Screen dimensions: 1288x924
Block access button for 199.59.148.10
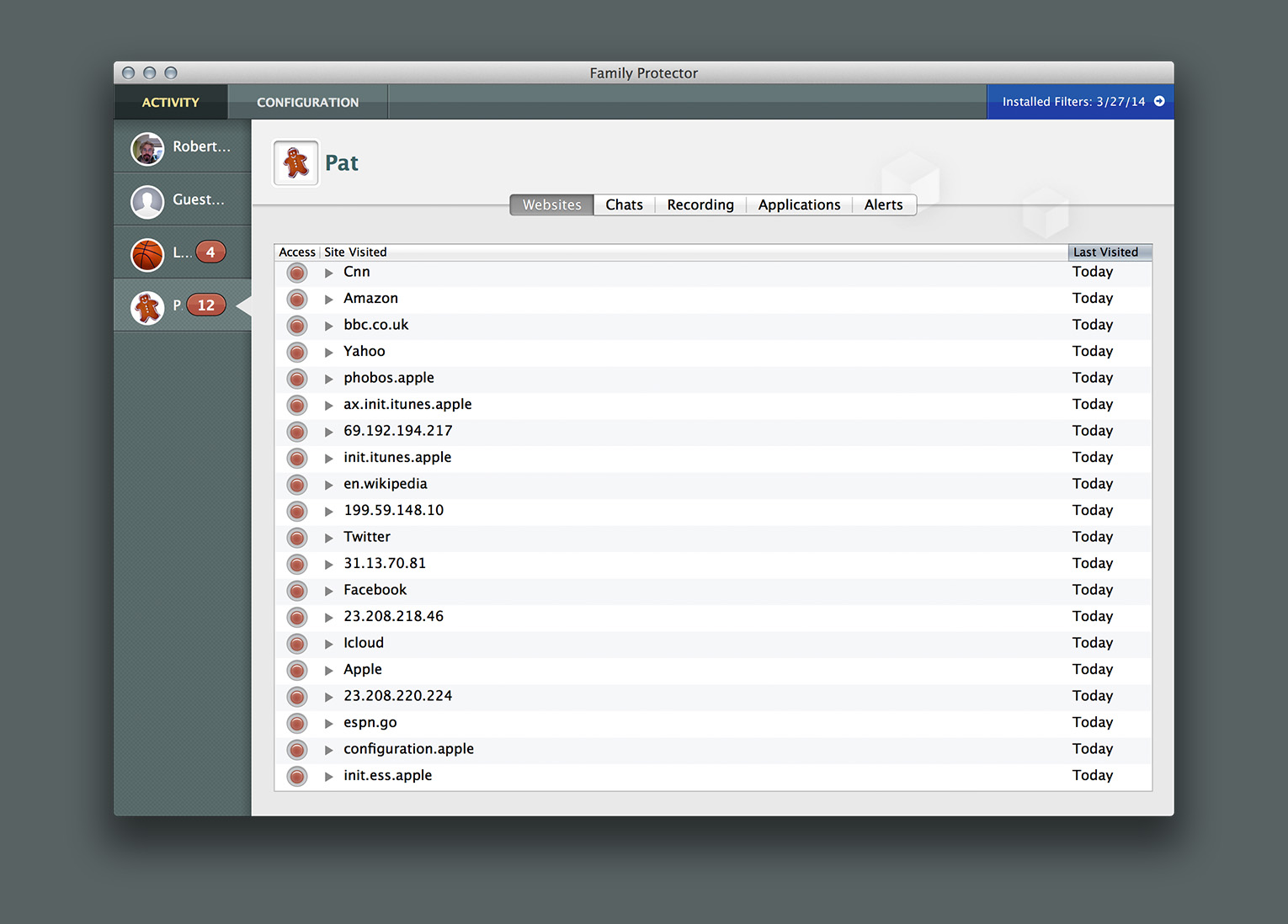tap(297, 511)
